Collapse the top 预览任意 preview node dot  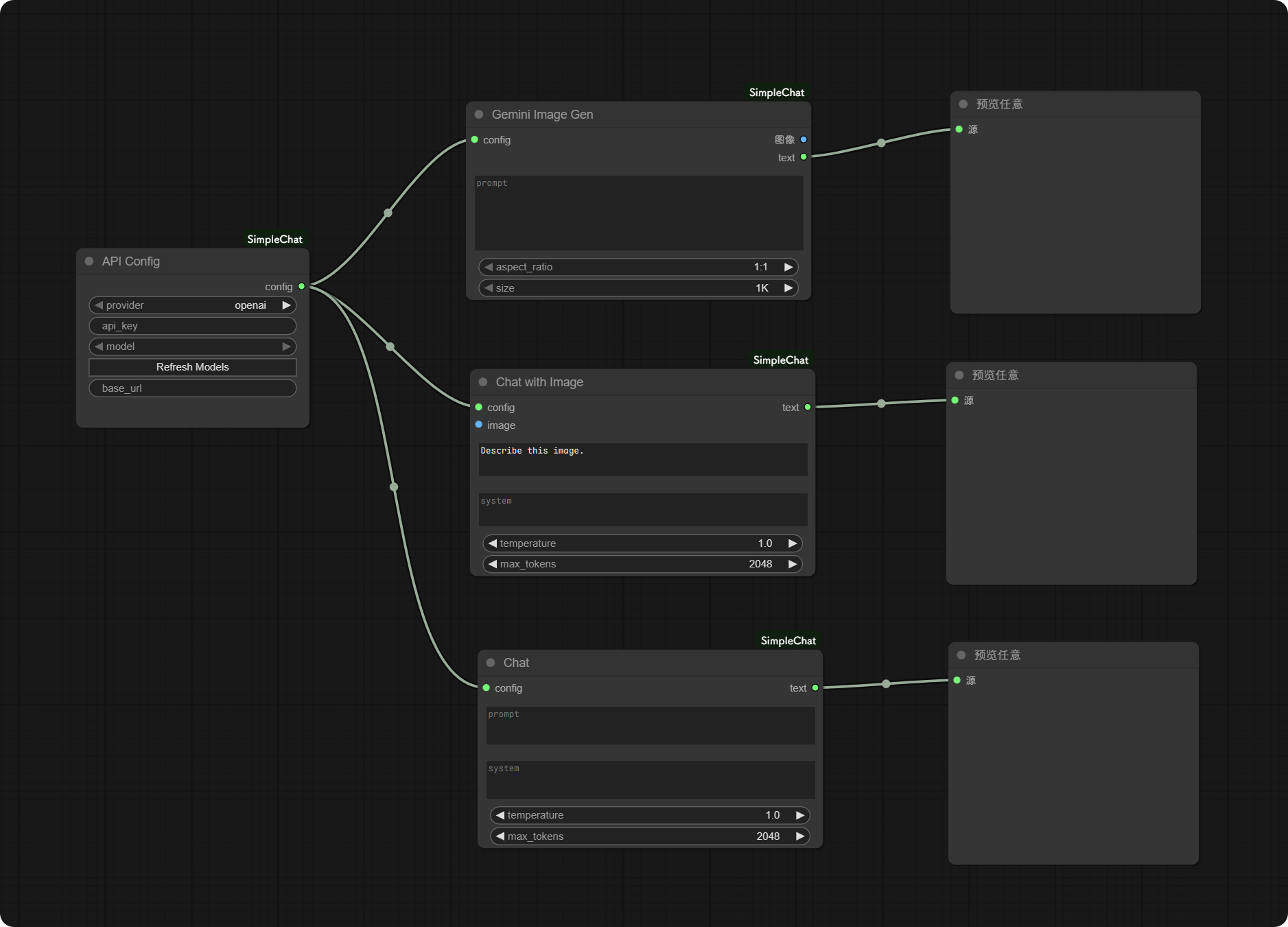click(963, 104)
